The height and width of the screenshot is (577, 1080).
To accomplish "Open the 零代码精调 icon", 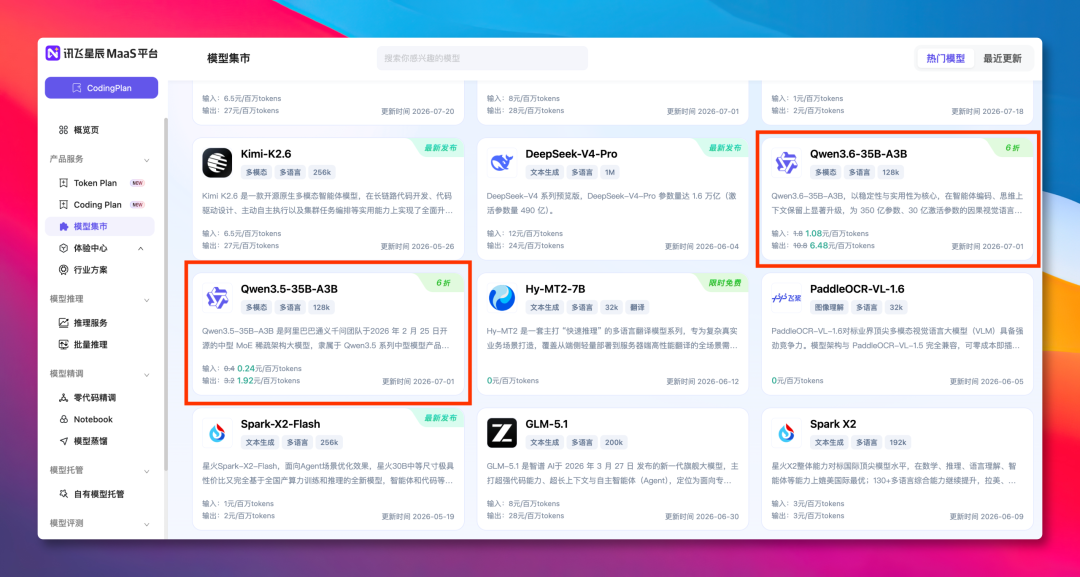I will pyautogui.click(x=63, y=398).
